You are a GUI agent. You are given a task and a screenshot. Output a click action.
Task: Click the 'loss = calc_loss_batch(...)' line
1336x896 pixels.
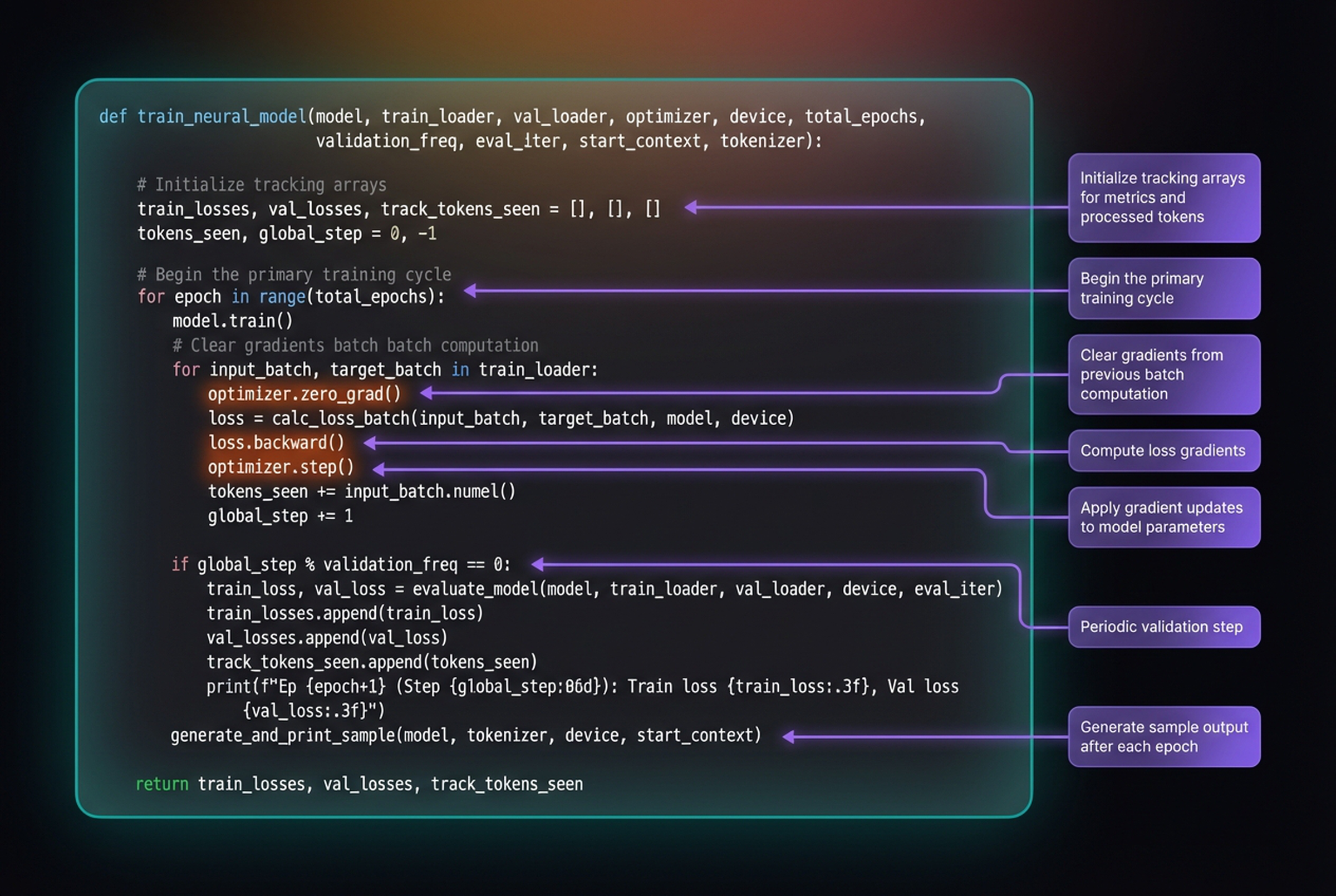pyautogui.click(x=501, y=419)
